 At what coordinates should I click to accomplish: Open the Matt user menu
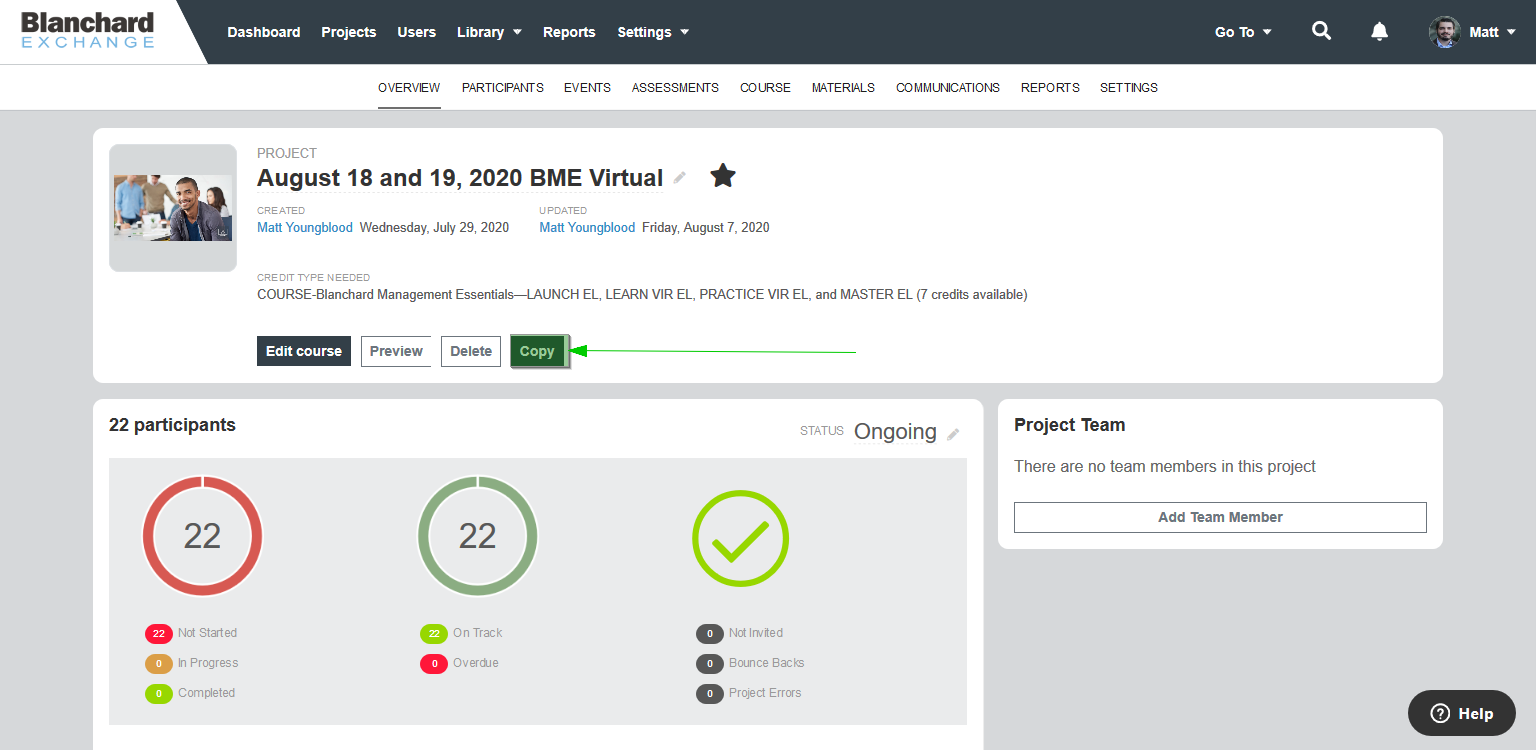pyautogui.click(x=1491, y=32)
